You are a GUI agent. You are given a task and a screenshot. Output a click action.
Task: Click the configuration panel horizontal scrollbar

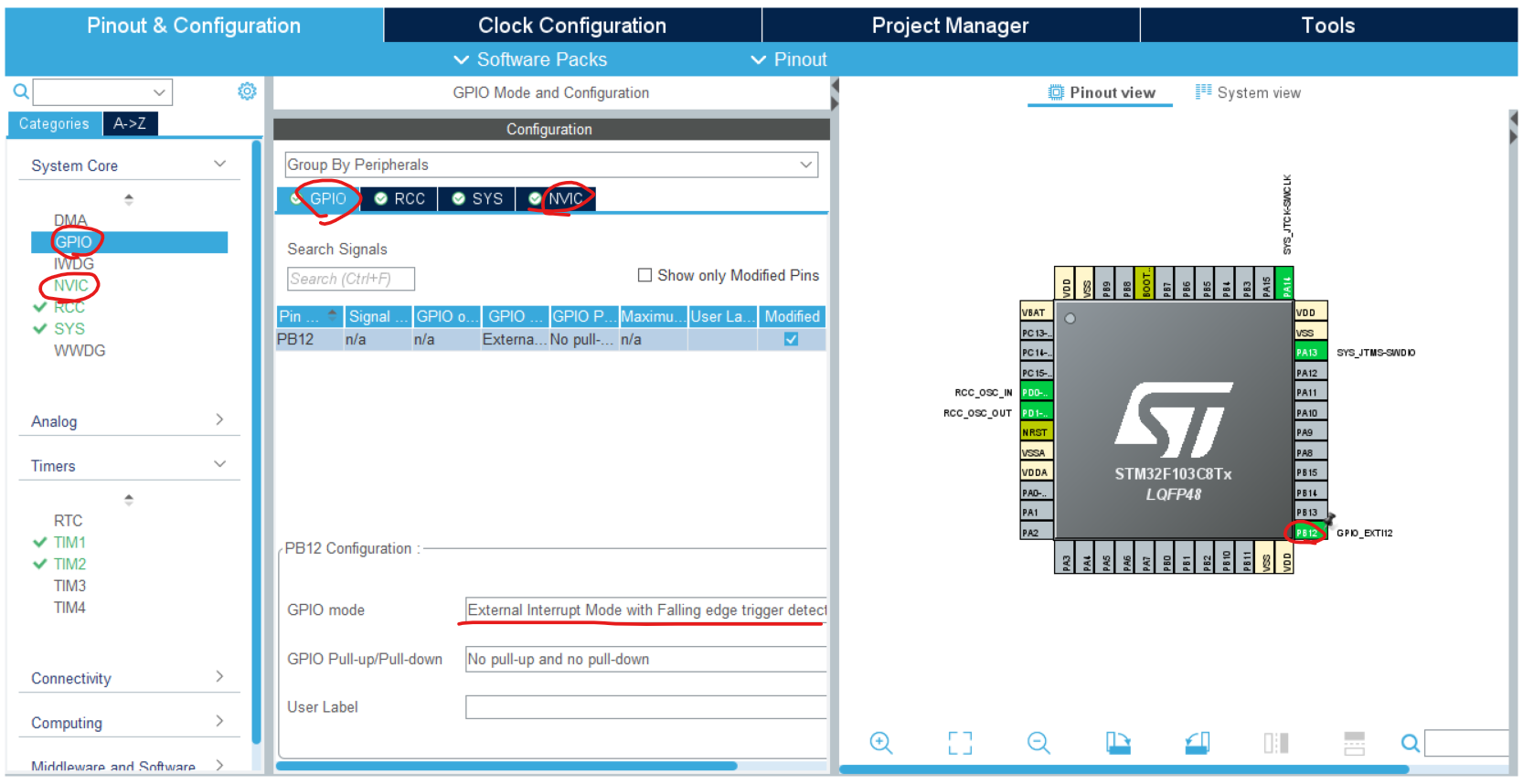(506, 766)
